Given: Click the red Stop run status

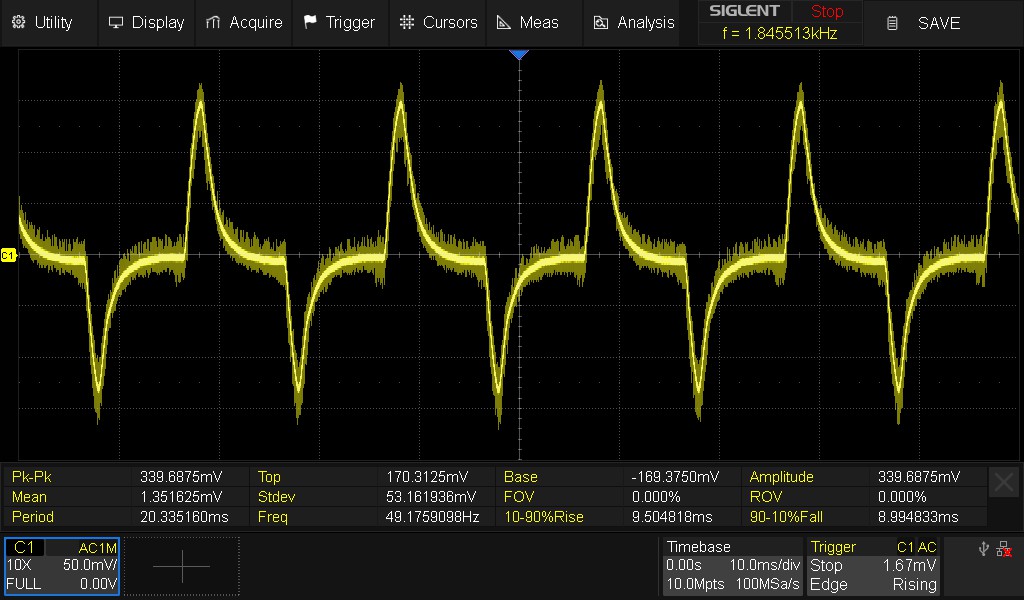Looking at the screenshot, I should coord(827,11).
